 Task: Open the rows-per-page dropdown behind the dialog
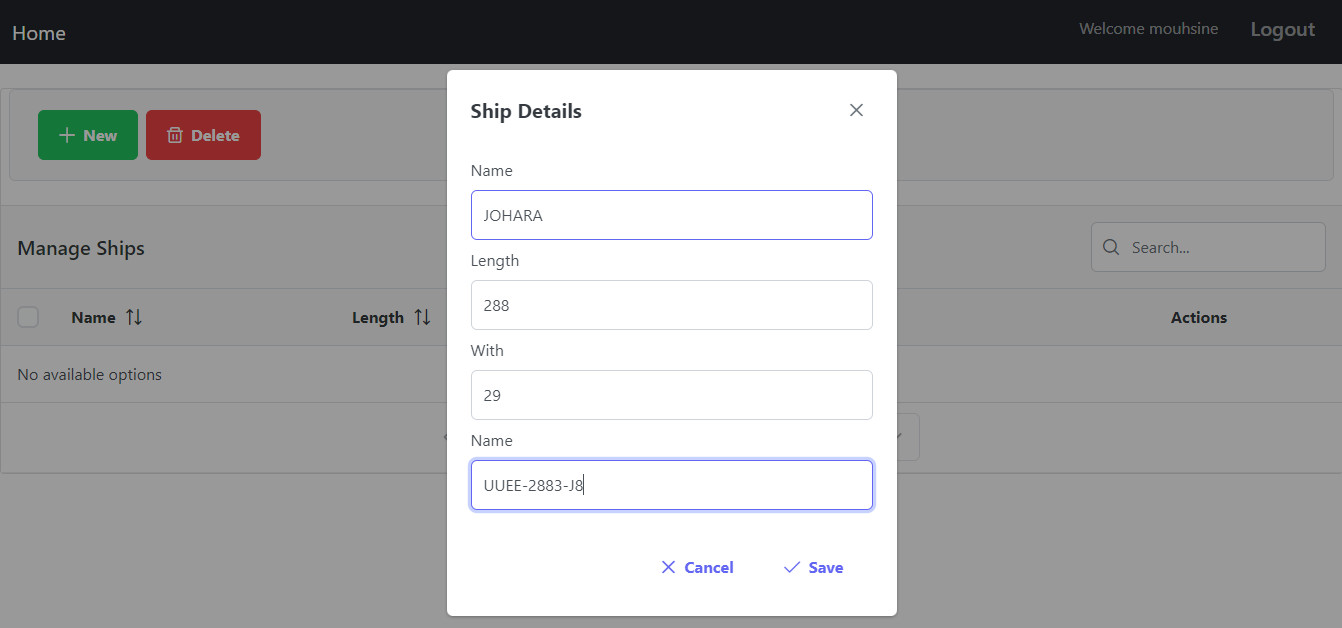coord(907,437)
